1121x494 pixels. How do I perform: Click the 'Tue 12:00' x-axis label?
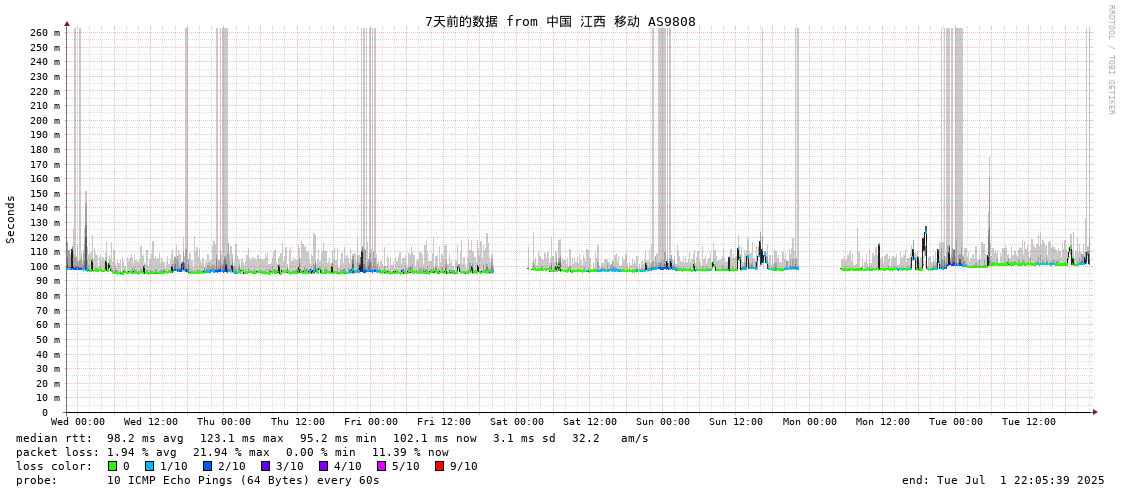pyautogui.click(x=1029, y=423)
